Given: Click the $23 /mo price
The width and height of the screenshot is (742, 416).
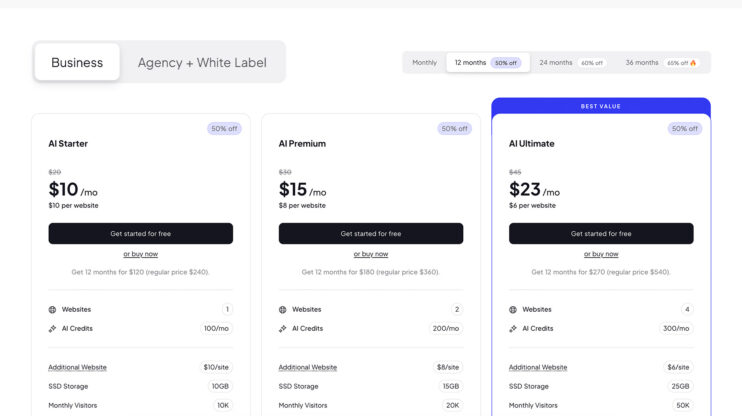Looking at the screenshot, I should click(x=534, y=190).
